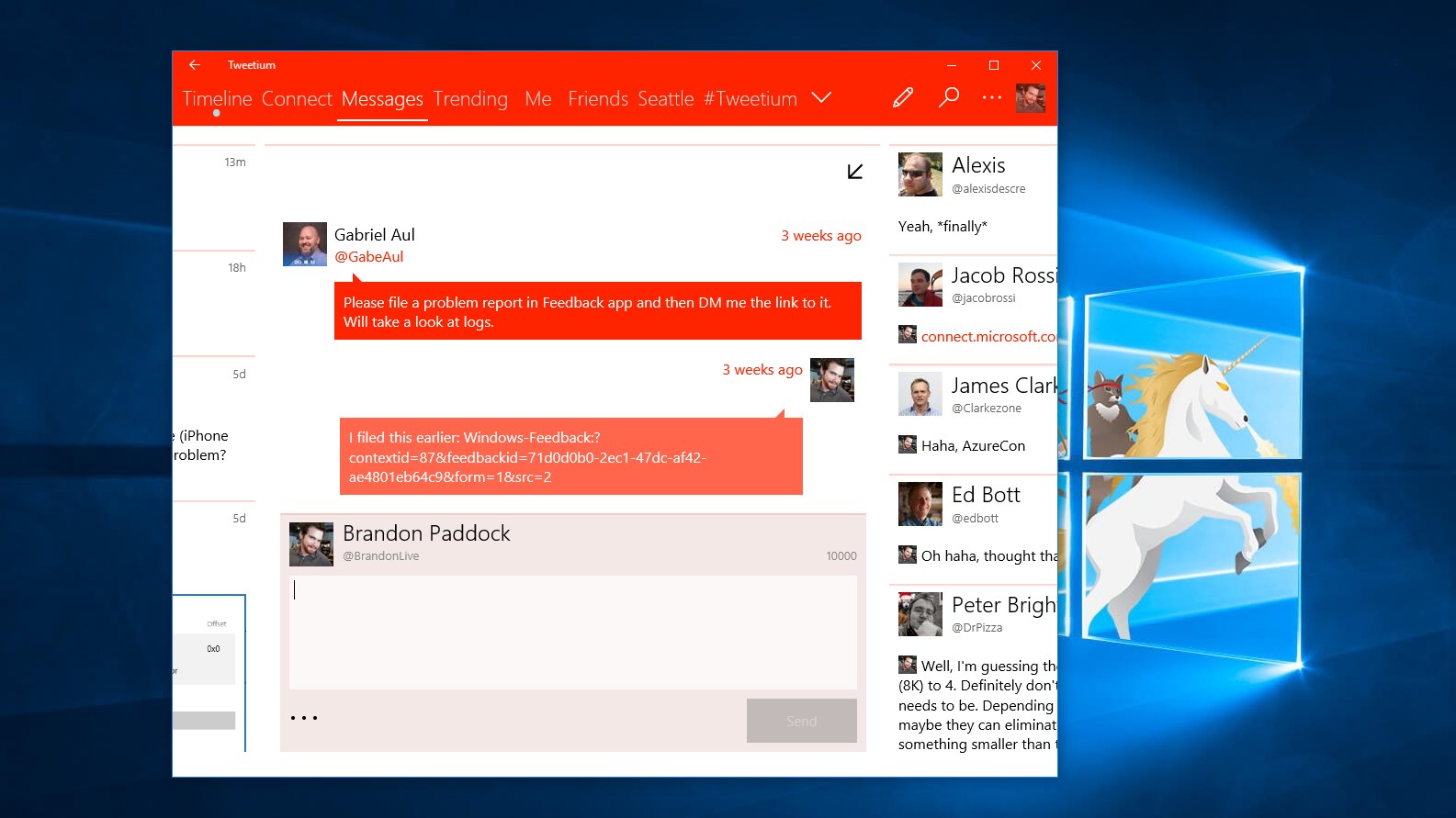Open the Alexis conversation
Image resolution: width=1456 pixels, height=818 pixels.
click(x=974, y=195)
